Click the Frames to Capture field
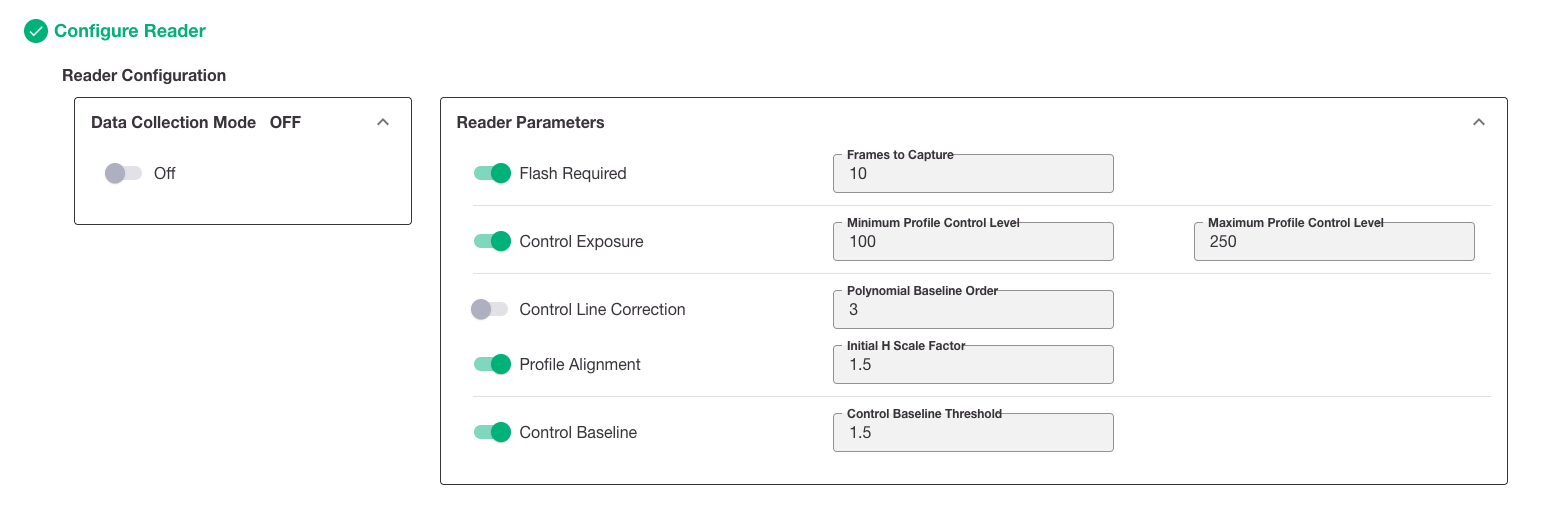 pos(973,173)
